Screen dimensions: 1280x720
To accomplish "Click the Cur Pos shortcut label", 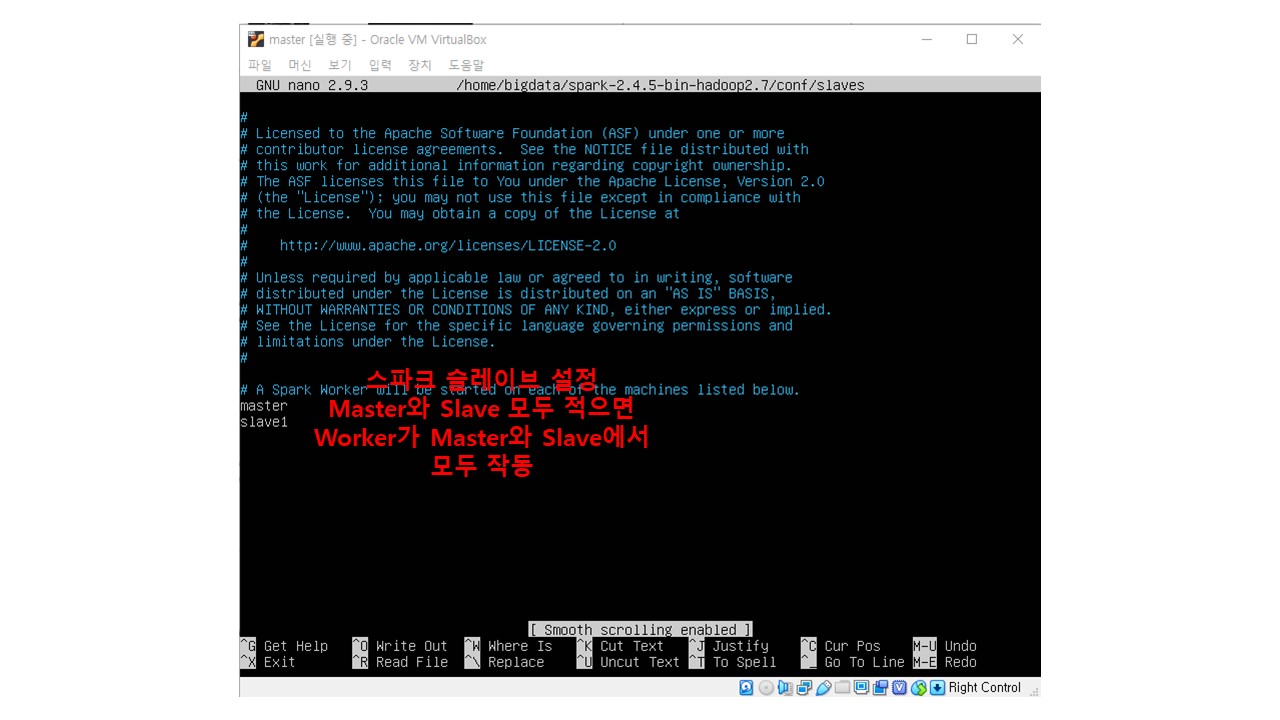I will coord(852,646).
